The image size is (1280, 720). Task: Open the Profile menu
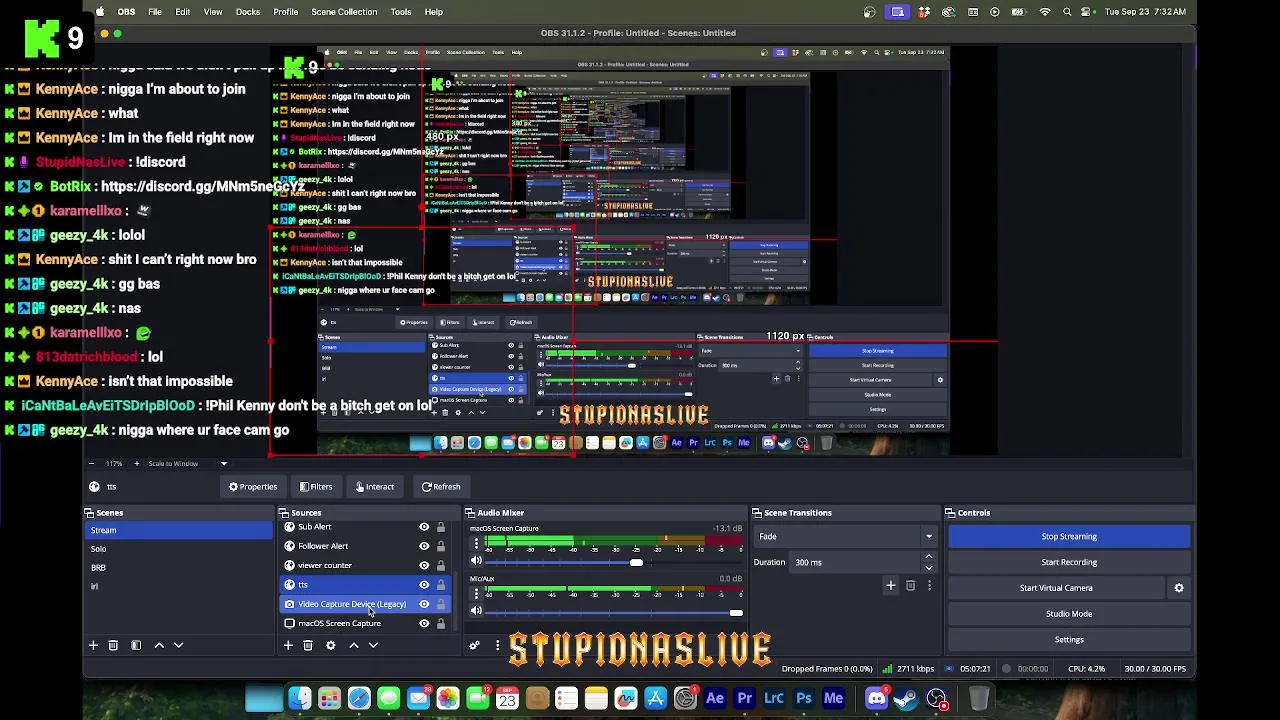(x=286, y=12)
